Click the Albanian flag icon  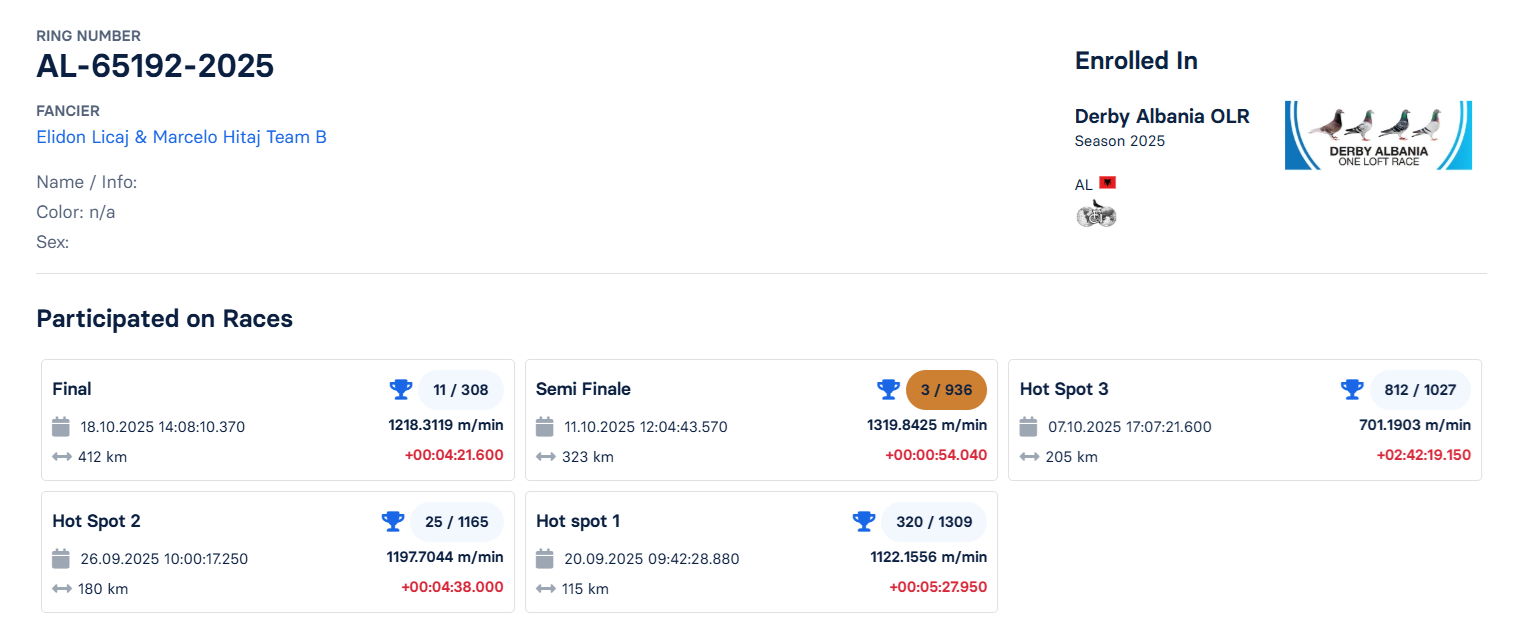[x=1107, y=183]
